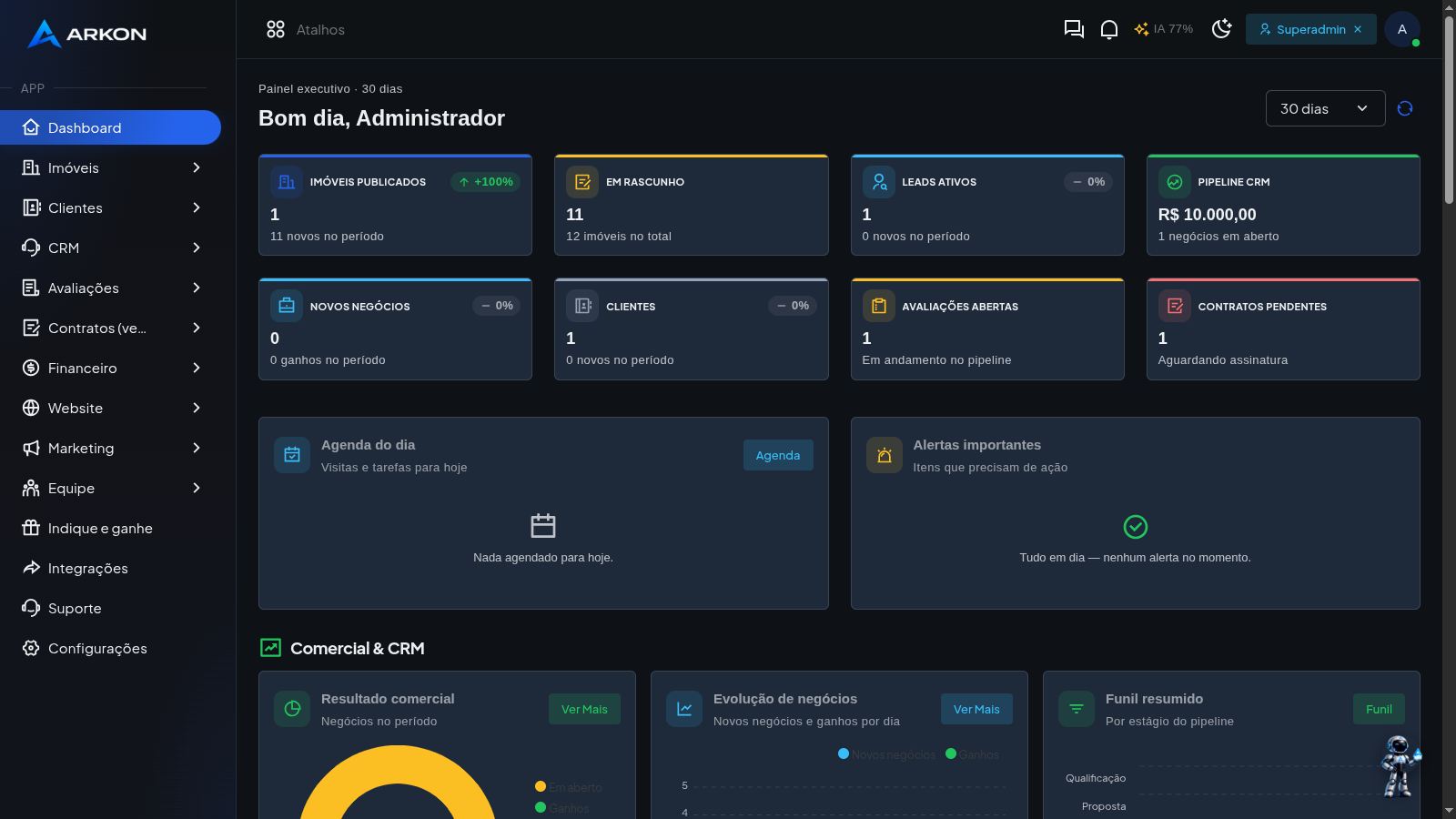Close the Superadmin badge with X
Screen dimensions: 1456x819
coord(1358,29)
